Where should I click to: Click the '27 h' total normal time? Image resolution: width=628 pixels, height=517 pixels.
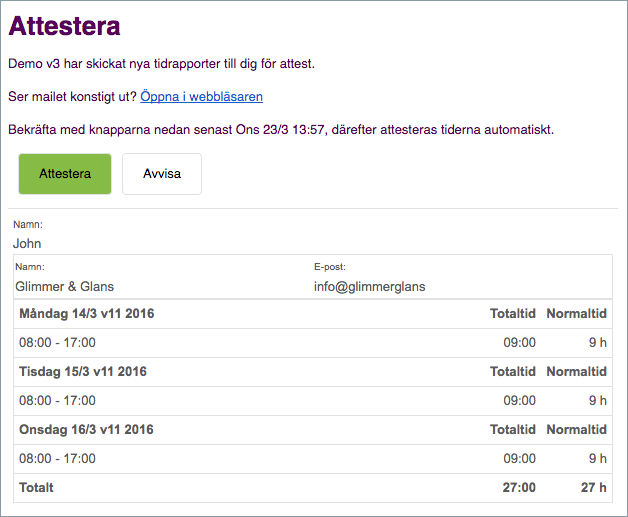(594, 488)
